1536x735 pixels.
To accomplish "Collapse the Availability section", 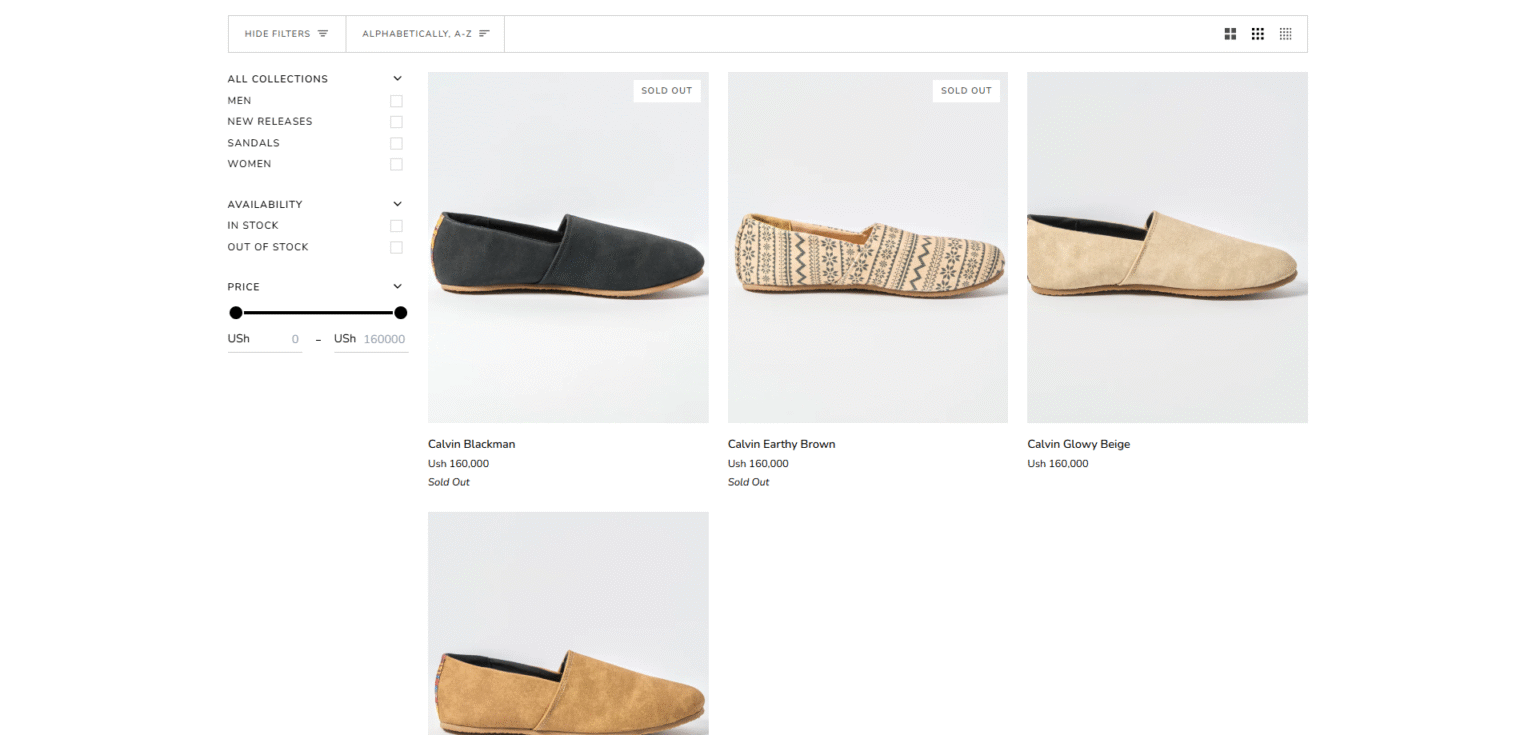I will [x=397, y=203].
